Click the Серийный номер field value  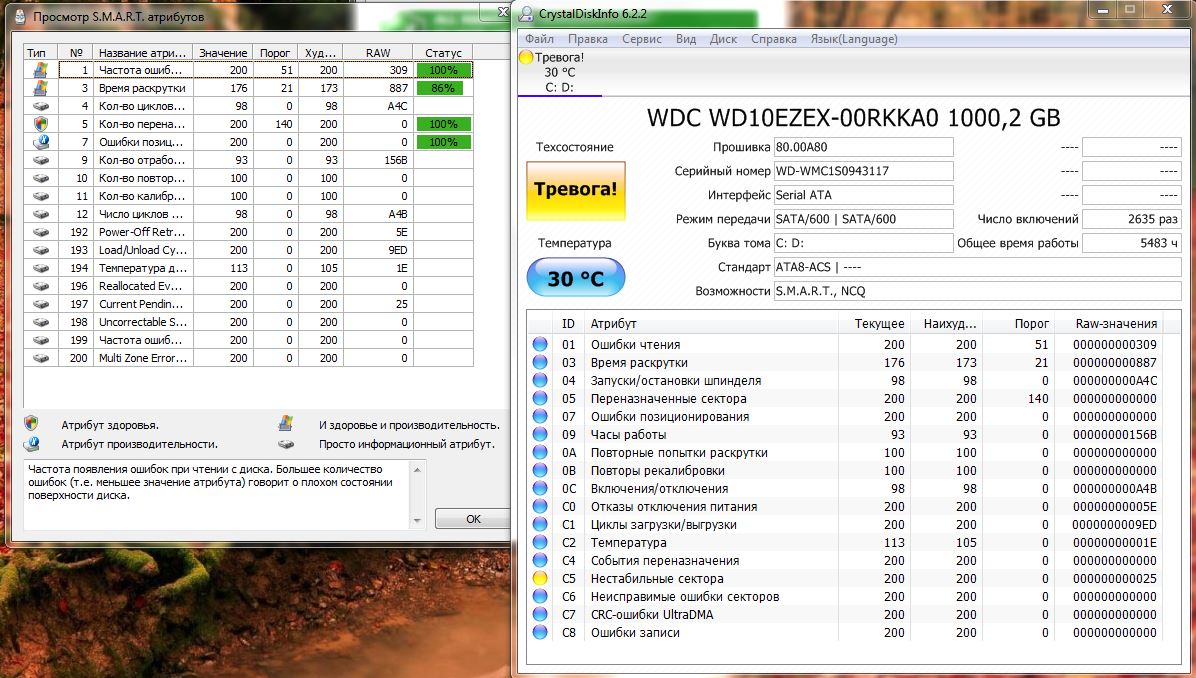click(x=864, y=171)
